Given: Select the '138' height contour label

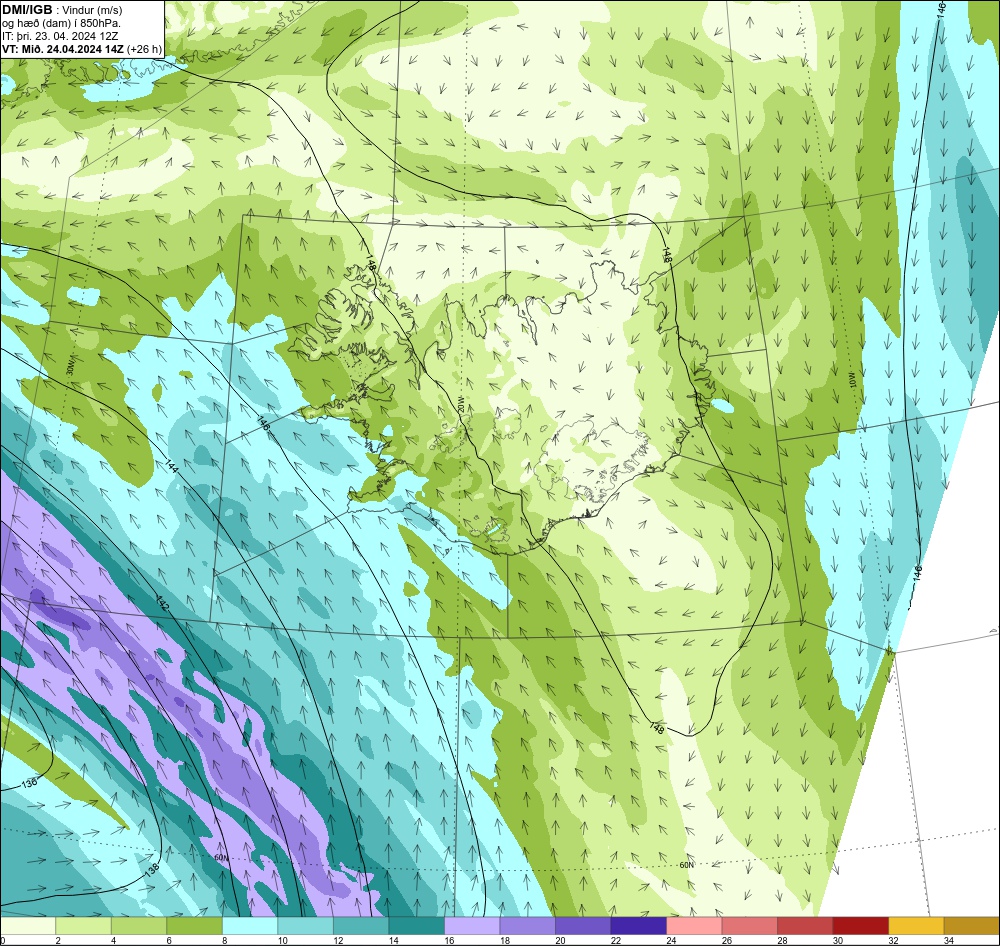Looking at the screenshot, I should 152,868.
